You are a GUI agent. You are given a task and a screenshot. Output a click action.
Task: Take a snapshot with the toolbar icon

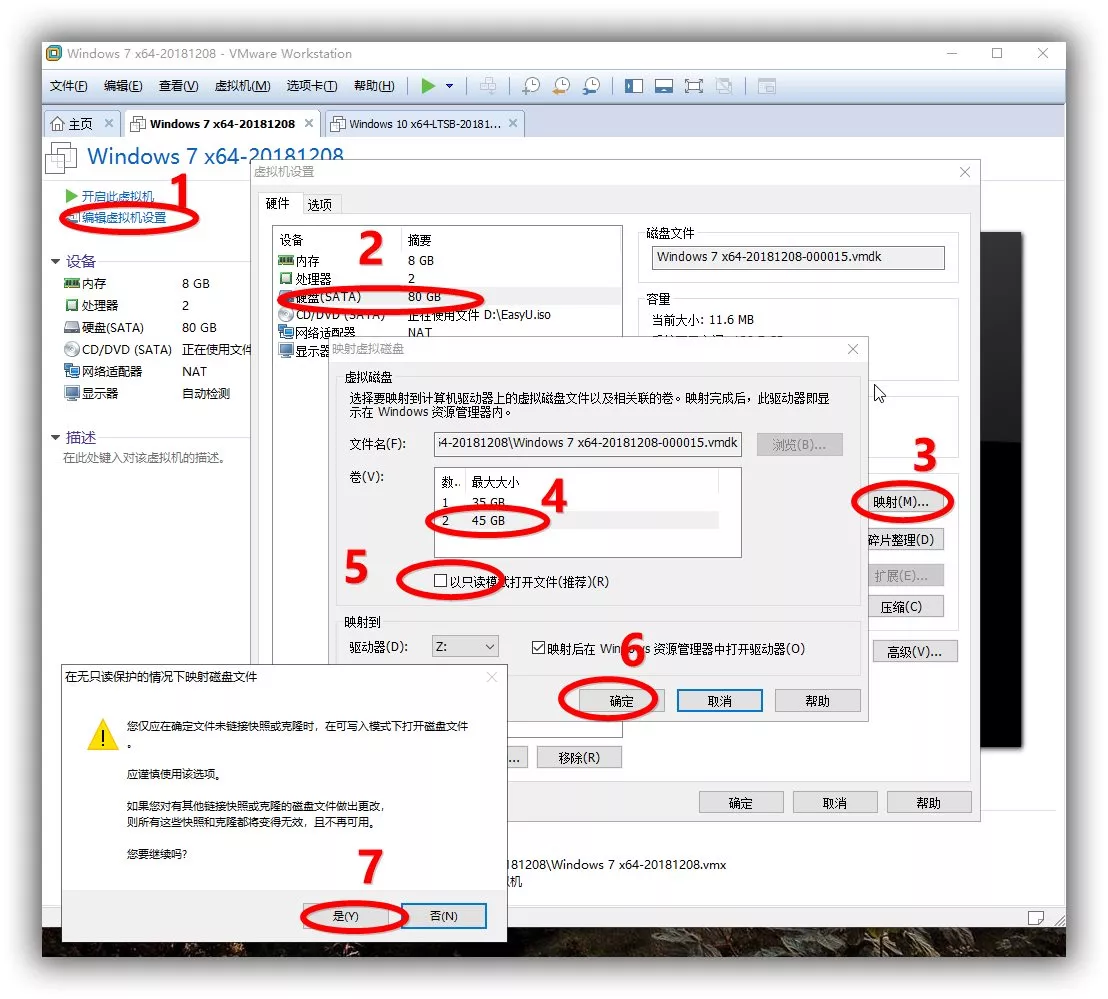[x=531, y=86]
